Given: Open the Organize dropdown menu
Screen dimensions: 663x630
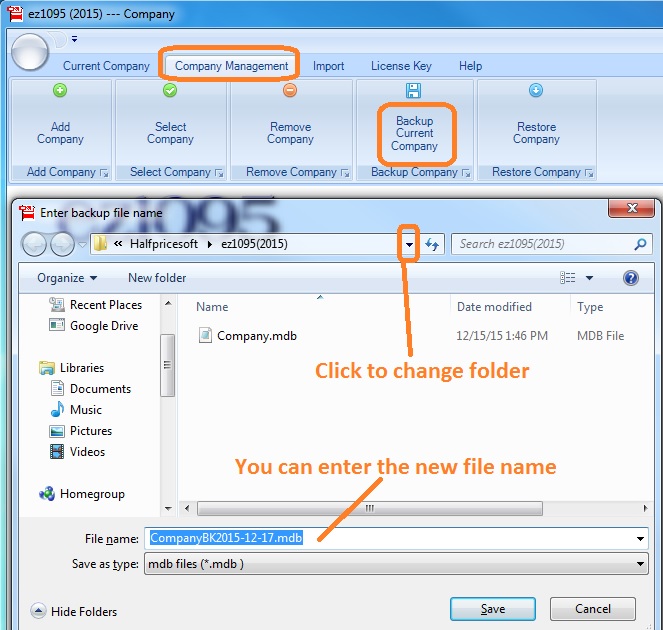Looking at the screenshot, I should click(67, 278).
